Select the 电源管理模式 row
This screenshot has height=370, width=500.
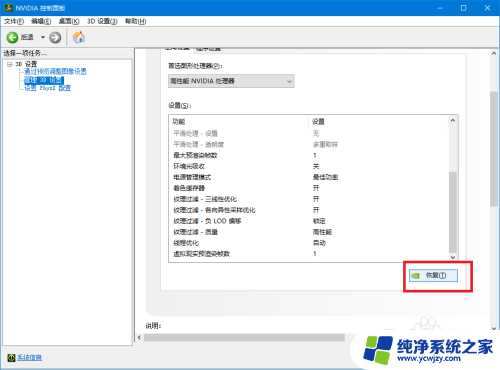309,177
